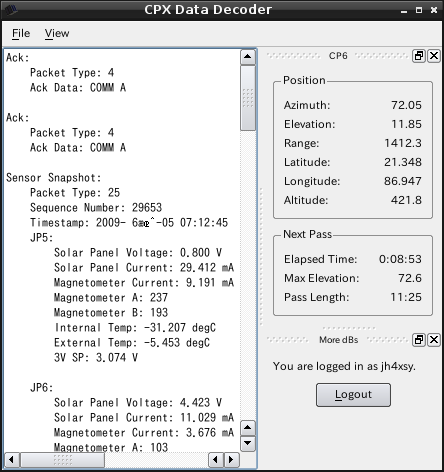This screenshot has width=444, height=472.
Task: Click the vertical scrollbar thumb
Action: tap(248, 98)
